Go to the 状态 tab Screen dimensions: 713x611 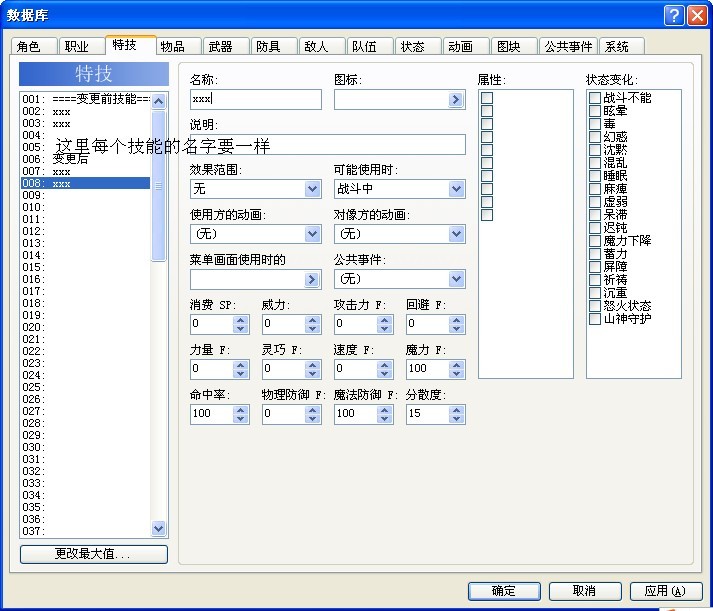pyautogui.click(x=418, y=46)
